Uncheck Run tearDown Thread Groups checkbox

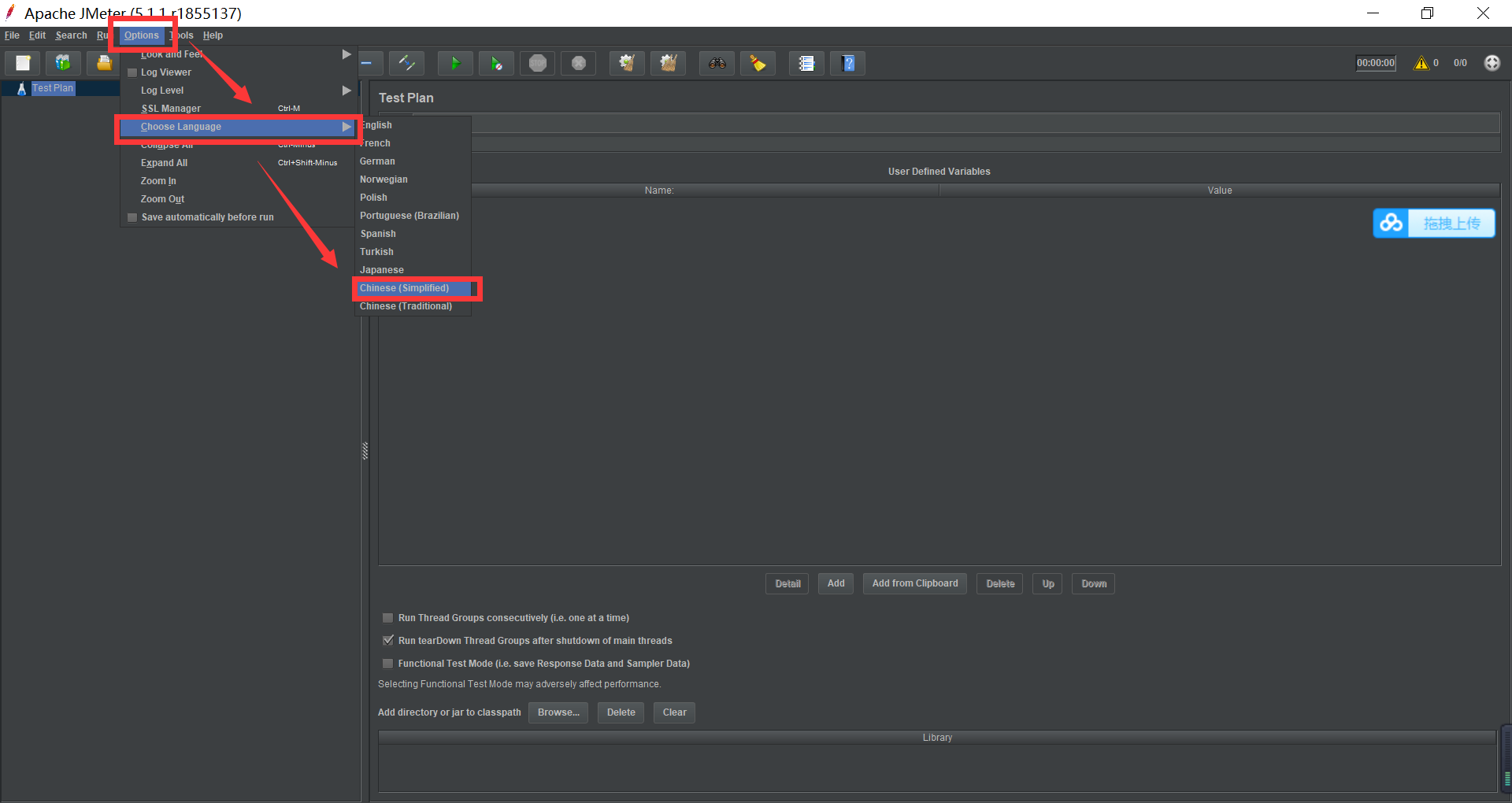387,641
